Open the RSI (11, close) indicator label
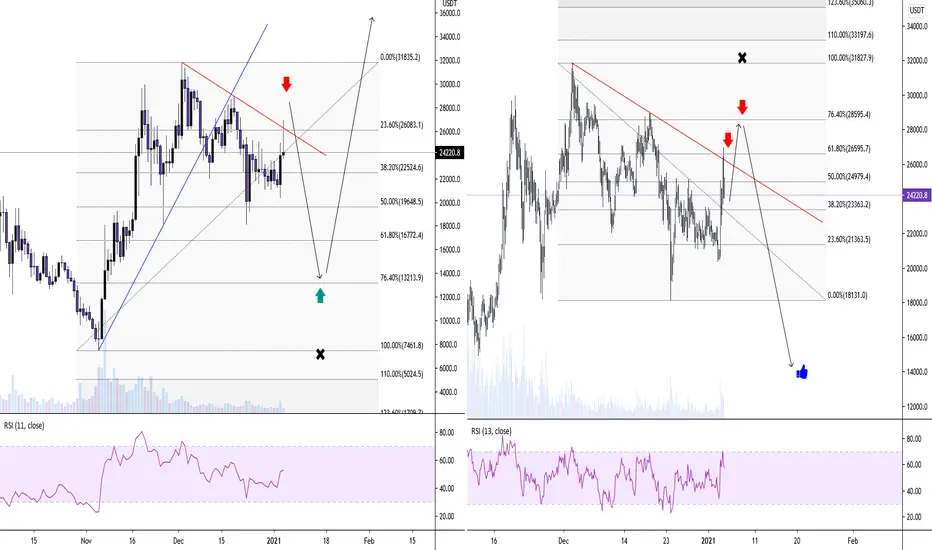 (24, 426)
